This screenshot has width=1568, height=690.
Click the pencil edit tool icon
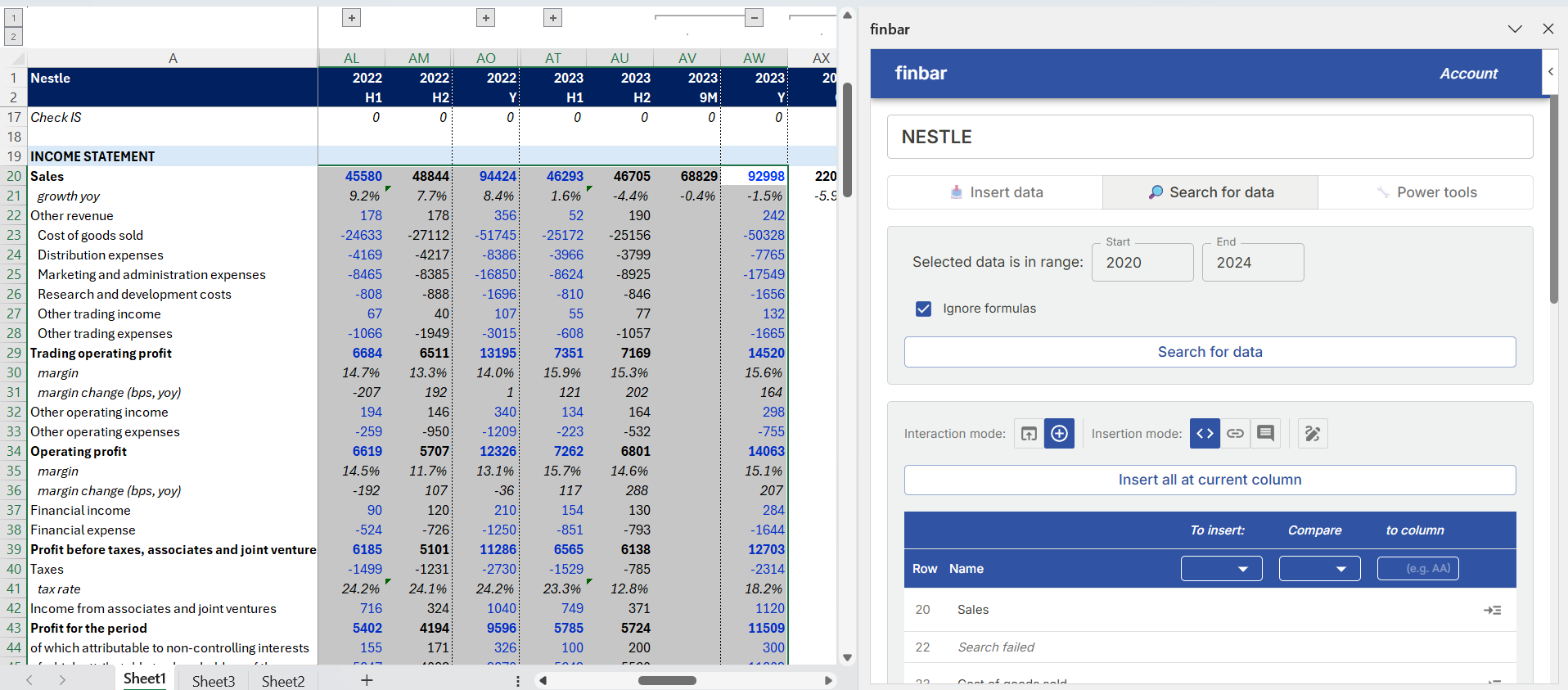pyautogui.click(x=1313, y=434)
